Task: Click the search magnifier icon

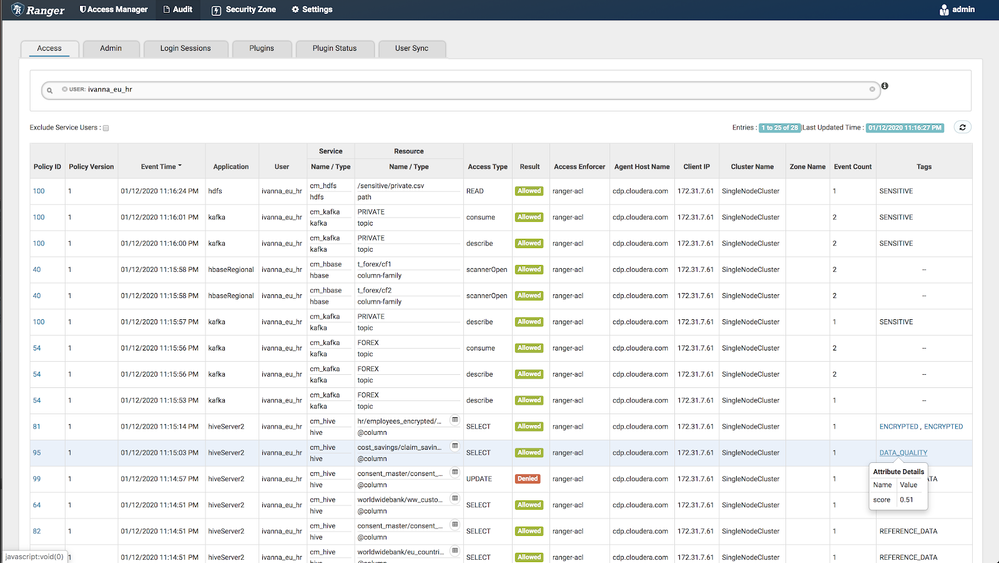Action: click(x=50, y=90)
